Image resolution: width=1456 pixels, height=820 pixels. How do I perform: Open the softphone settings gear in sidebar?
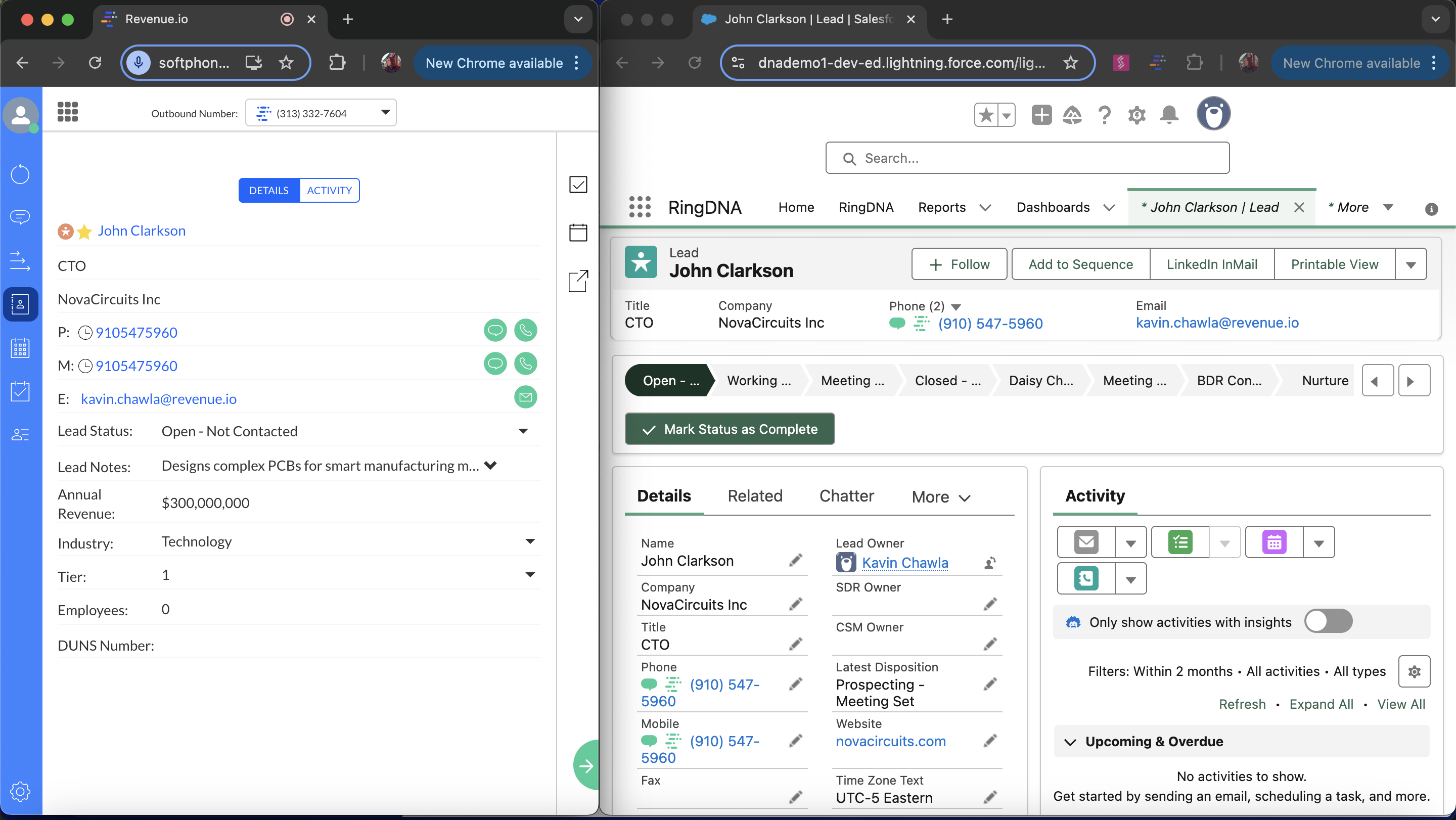pos(20,791)
